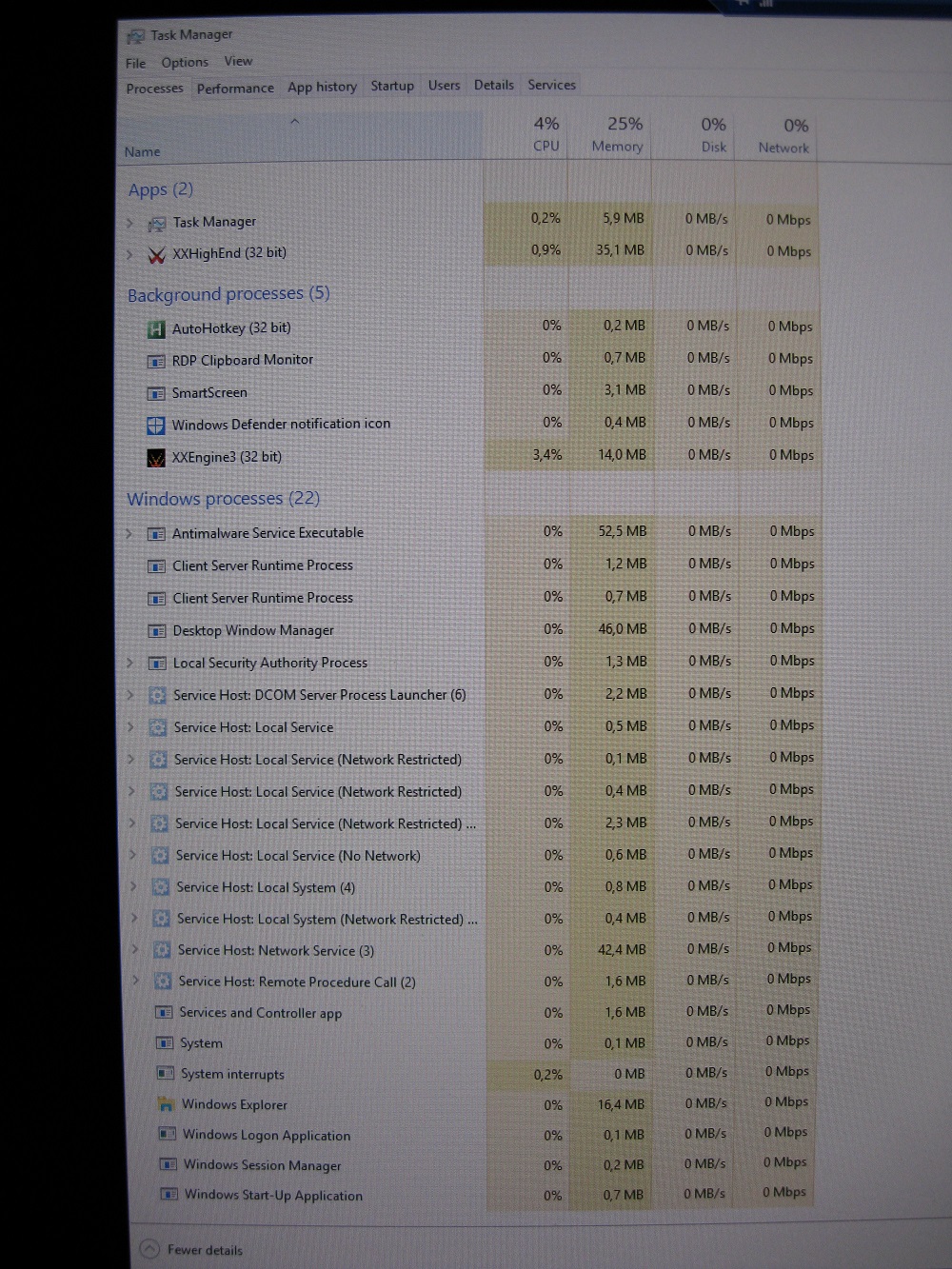Switch to the Details tab
This screenshot has height=1269, width=952.
click(x=493, y=85)
